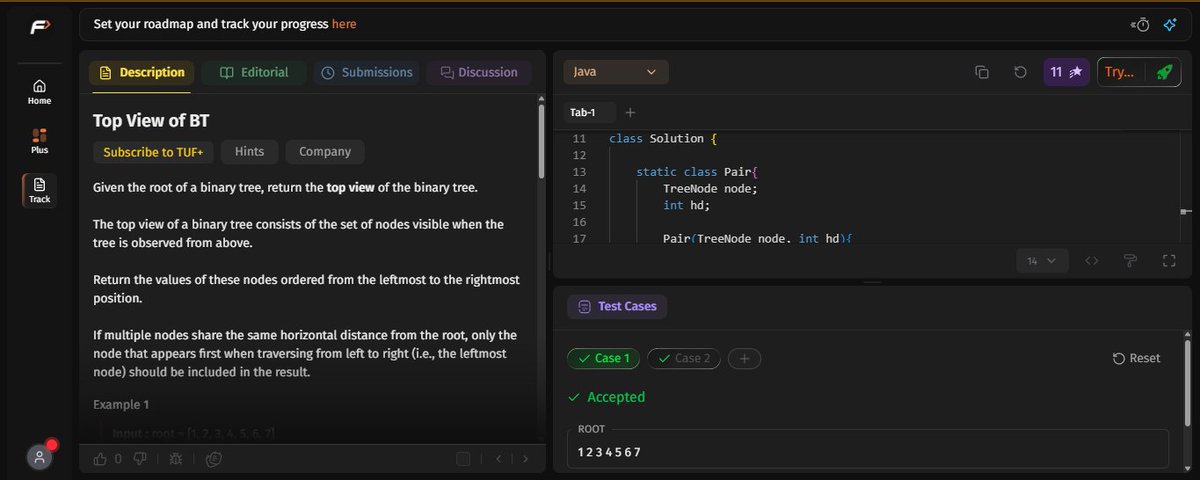This screenshot has width=1200, height=480.
Task: Open the Java language dropdown
Action: tap(616, 72)
